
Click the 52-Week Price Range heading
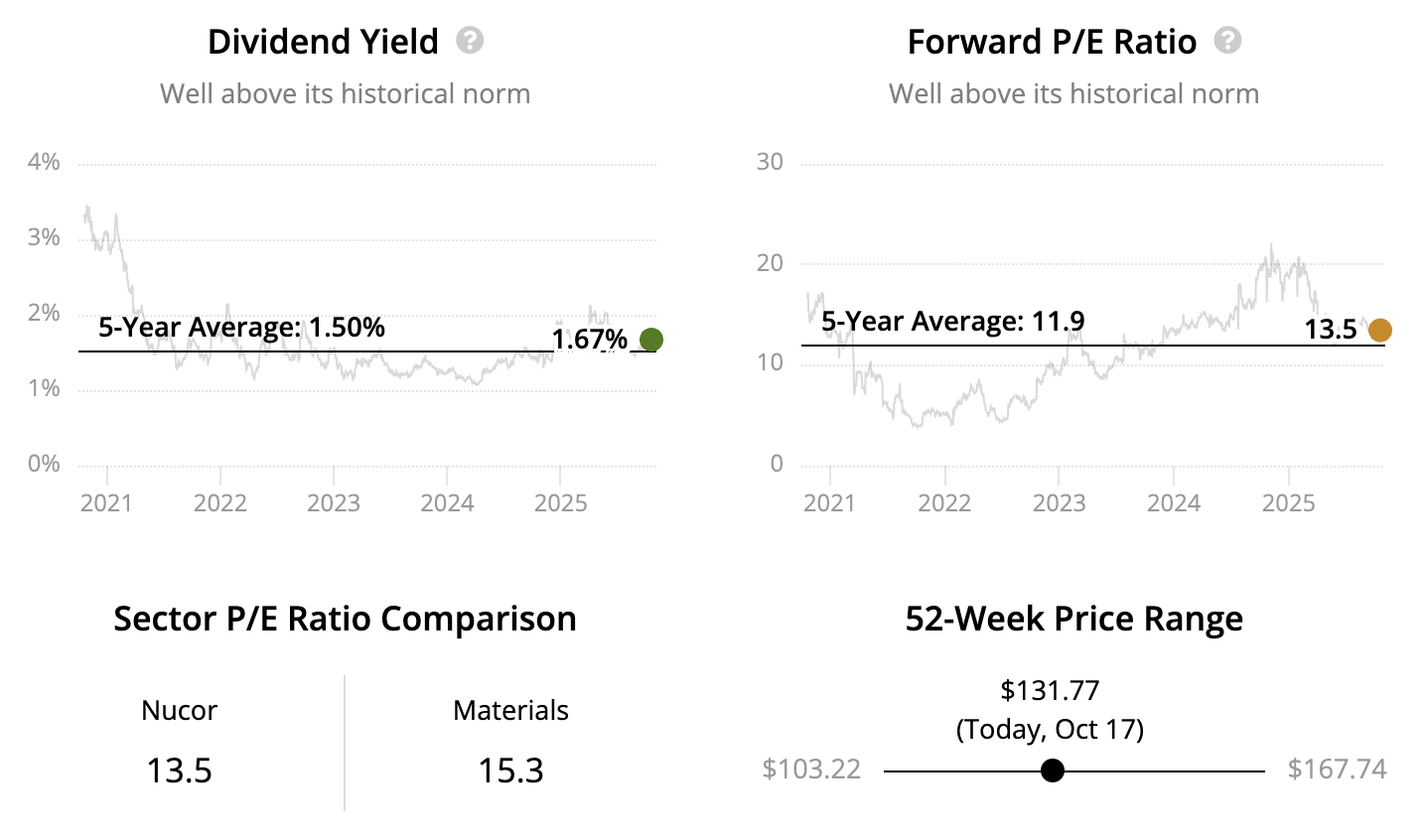[1073, 619]
